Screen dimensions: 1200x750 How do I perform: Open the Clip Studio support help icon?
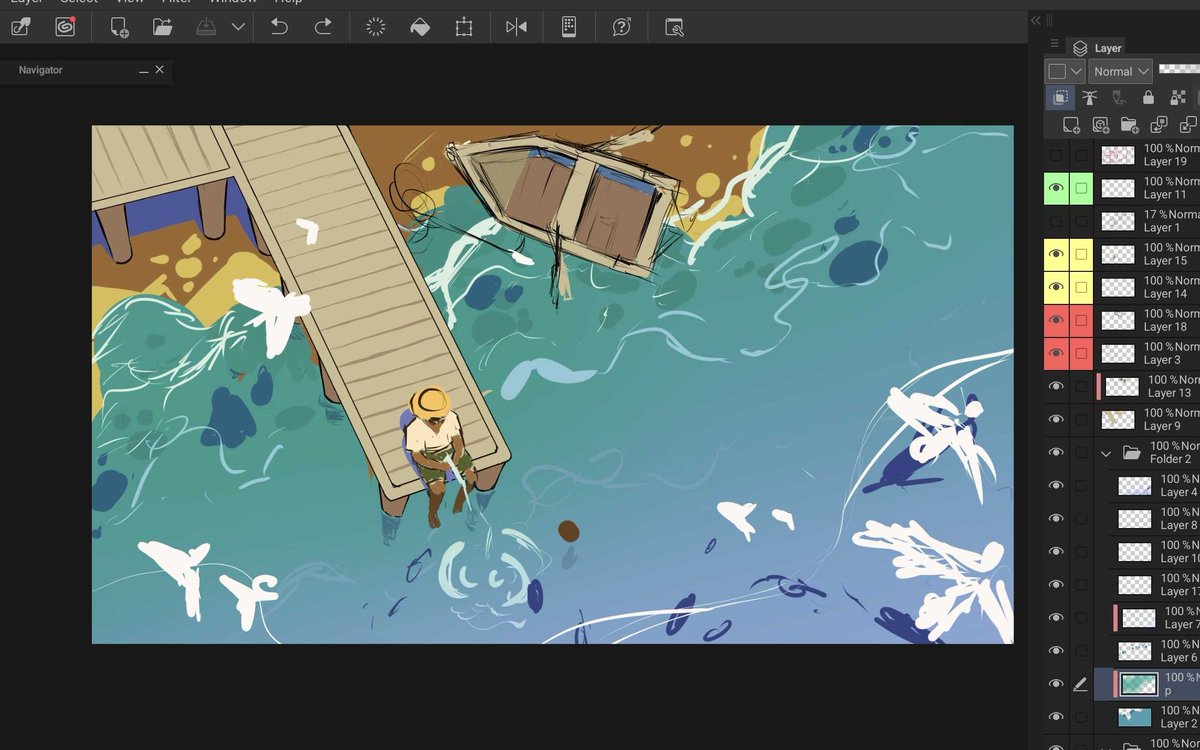point(622,28)
